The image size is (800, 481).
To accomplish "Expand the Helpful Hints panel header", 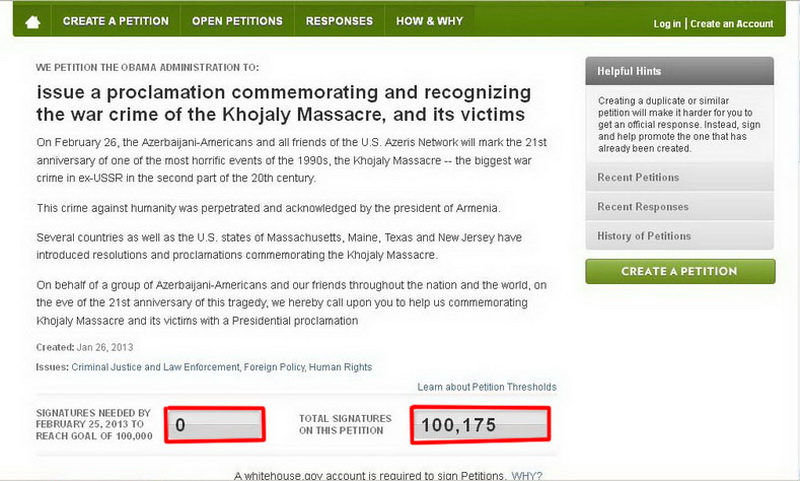I will click(680, 71).
